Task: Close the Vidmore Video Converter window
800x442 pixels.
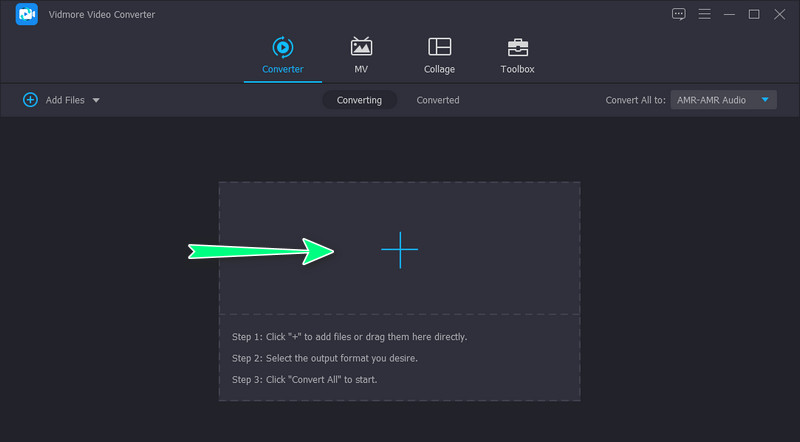Action: [x=779, y=14]
